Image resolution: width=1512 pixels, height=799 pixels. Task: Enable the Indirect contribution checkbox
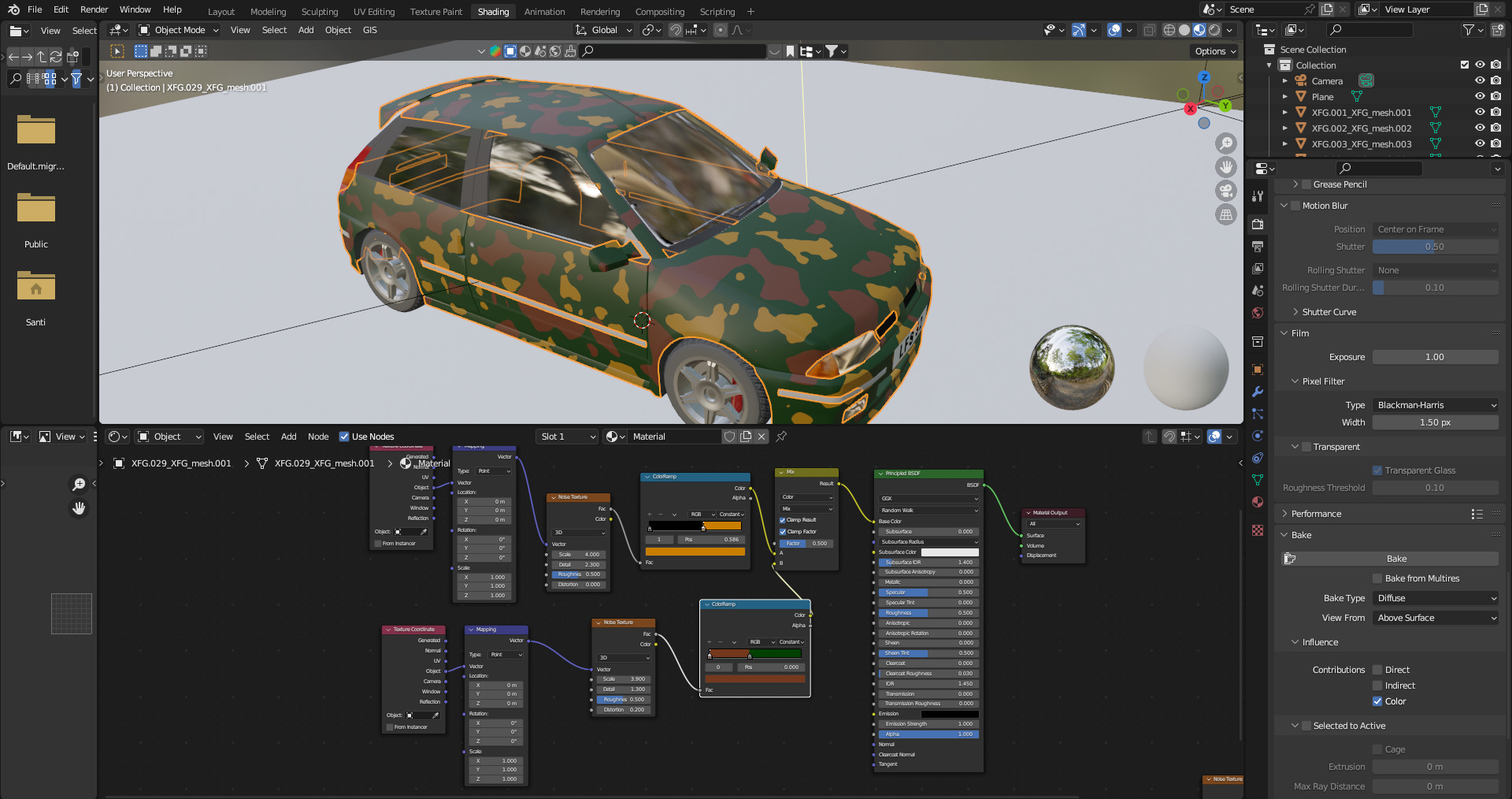[1377, 686]
